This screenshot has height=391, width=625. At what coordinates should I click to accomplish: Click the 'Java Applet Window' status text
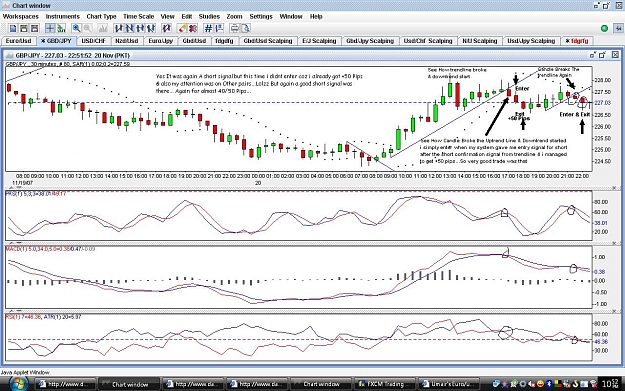click(x=25, y=372)
